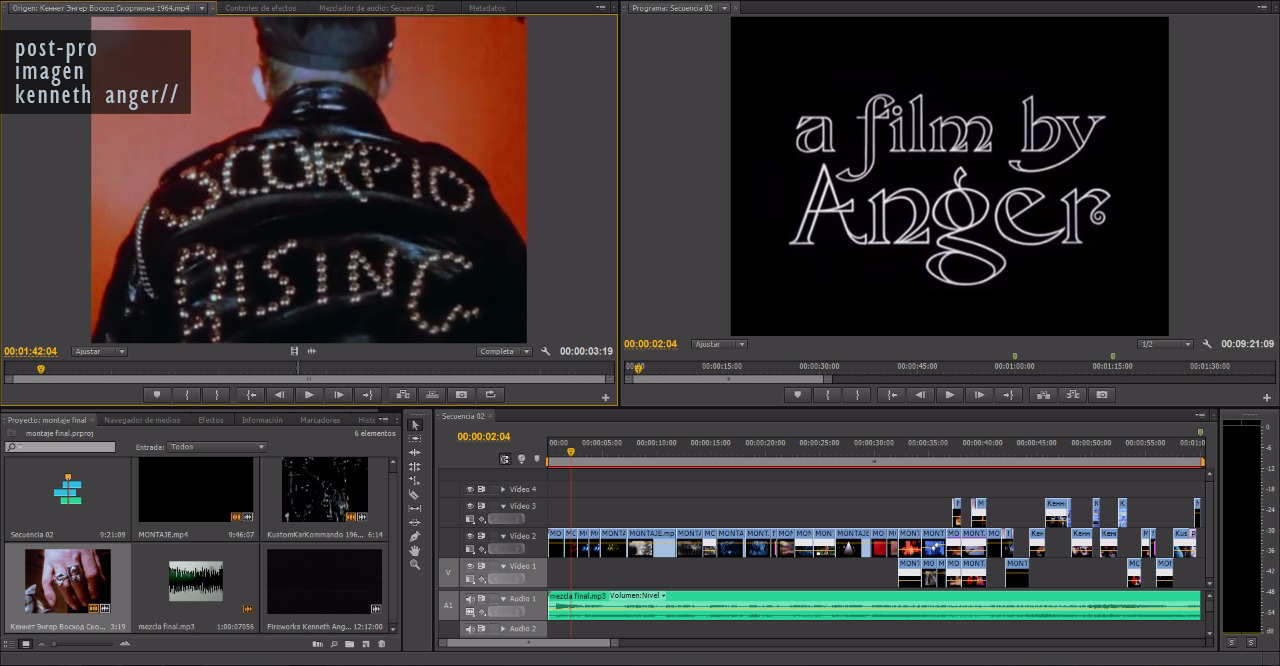The image size is (1280, 666).
Task: Go to In point in Source monitor
Action: click(250, 395)
